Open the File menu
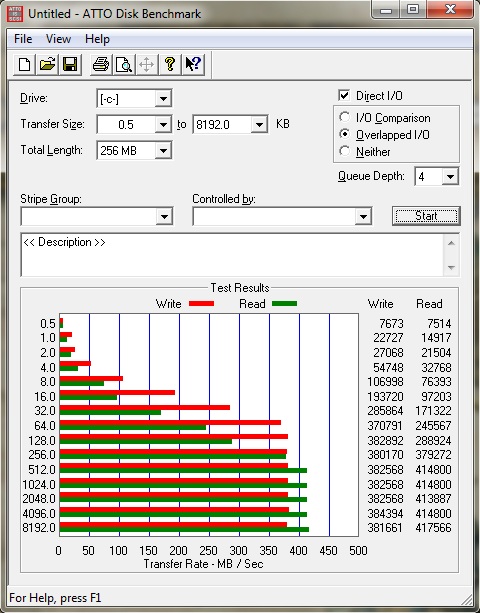480x613 pixels. pos(23,39)
